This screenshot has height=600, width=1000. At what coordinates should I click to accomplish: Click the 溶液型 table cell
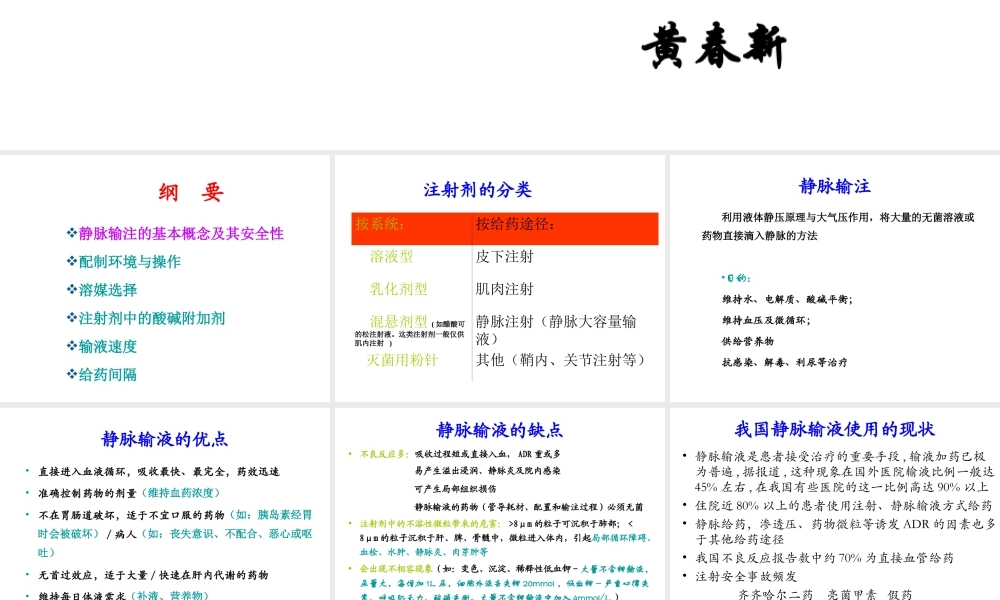click(x=391, y=256)
